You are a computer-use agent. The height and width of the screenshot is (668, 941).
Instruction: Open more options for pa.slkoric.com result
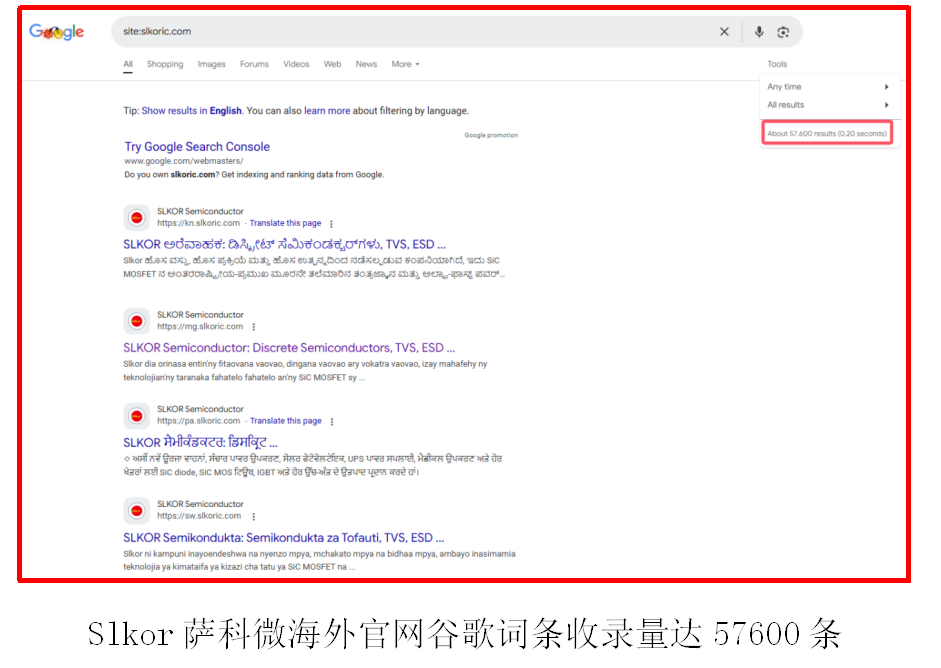(332, 422)
